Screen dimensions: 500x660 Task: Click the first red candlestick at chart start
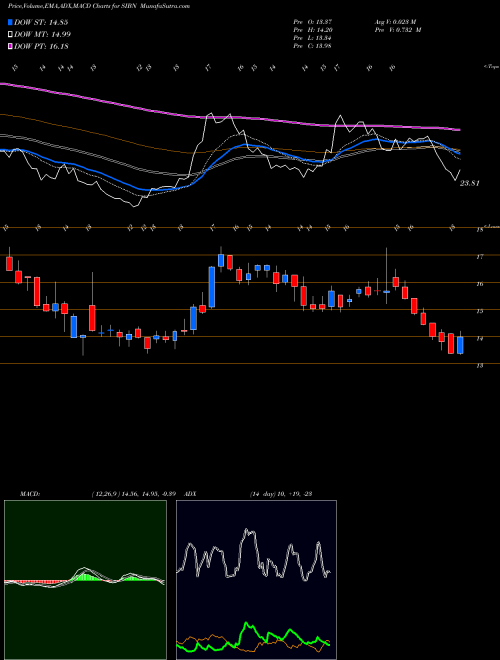9,263
